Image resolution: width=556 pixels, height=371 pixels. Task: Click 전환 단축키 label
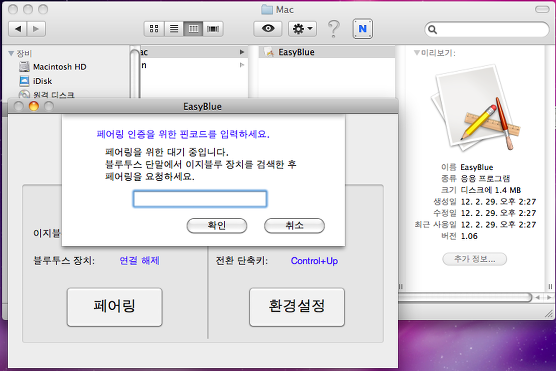[x=241, y=261]
